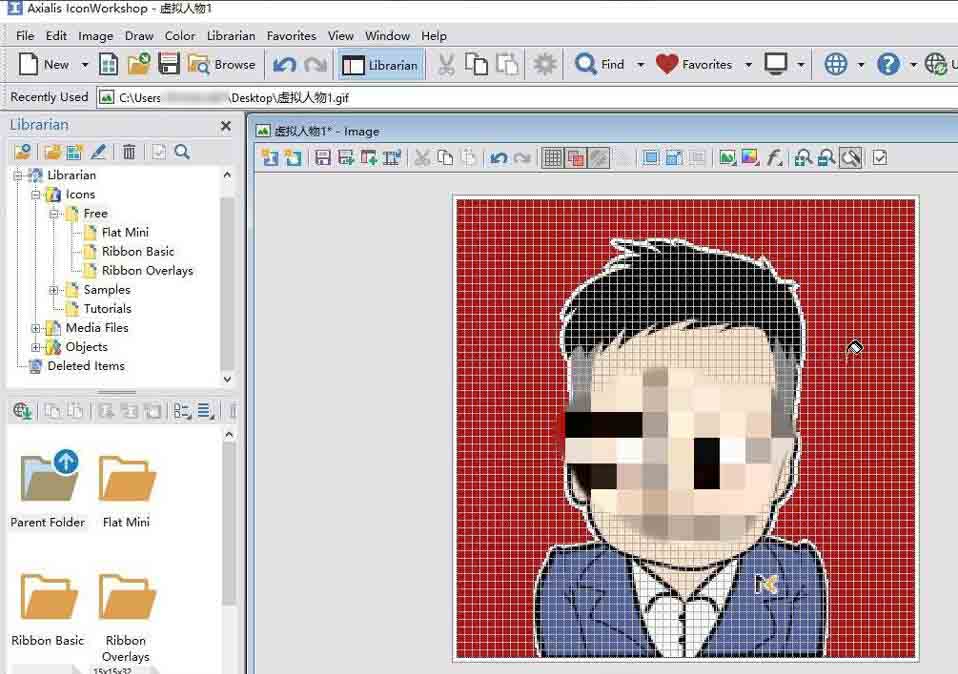Toggle the checkbox icon in editor toolbar
This screenshot has height=674, width=958.
pos(880,158)
